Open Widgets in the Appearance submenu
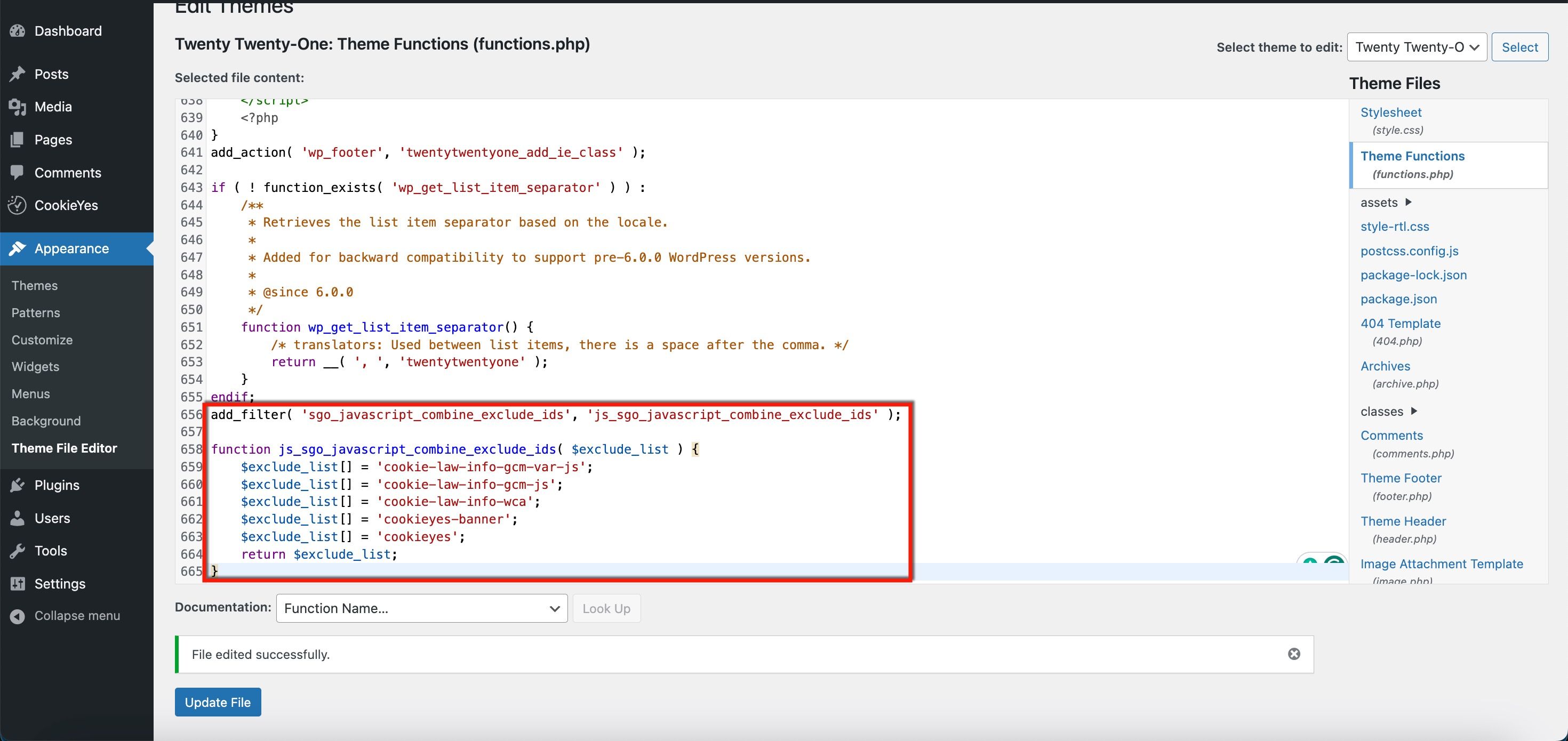The height and width of the screenshot is (741, 1568). [x=35, y=367]
